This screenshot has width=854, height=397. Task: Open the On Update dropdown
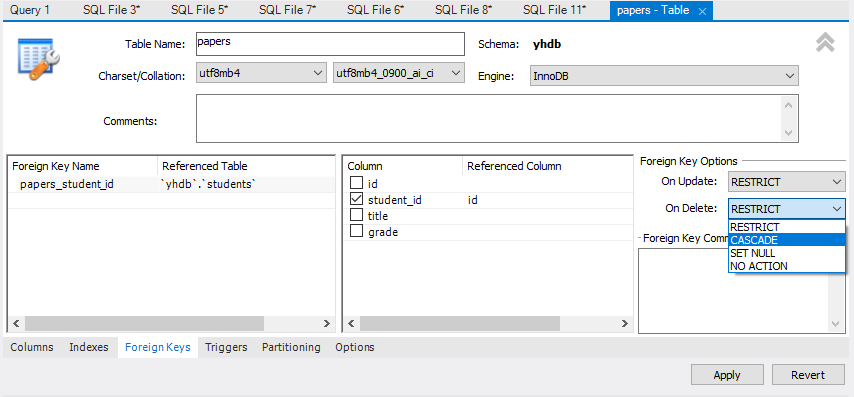pos(786,182)
